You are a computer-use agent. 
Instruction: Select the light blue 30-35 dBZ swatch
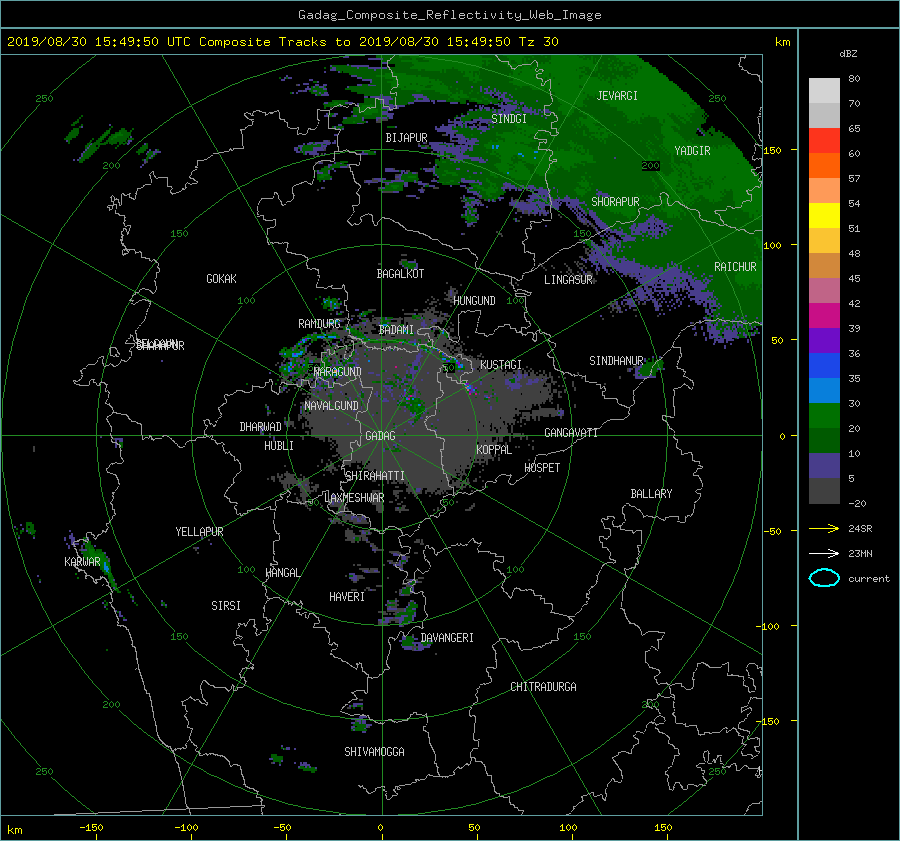pos(824,391)
